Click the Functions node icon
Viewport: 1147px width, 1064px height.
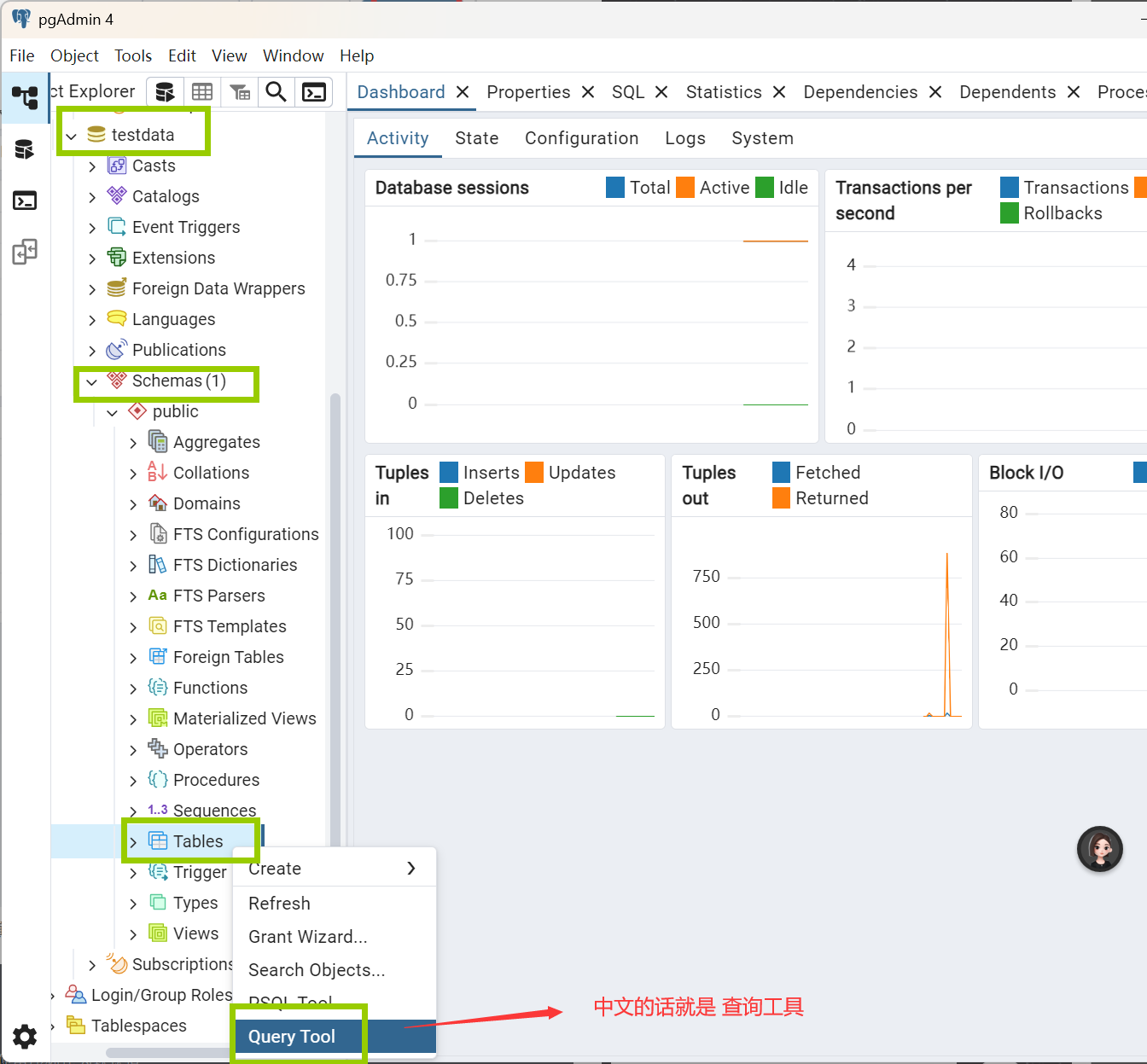158,688
